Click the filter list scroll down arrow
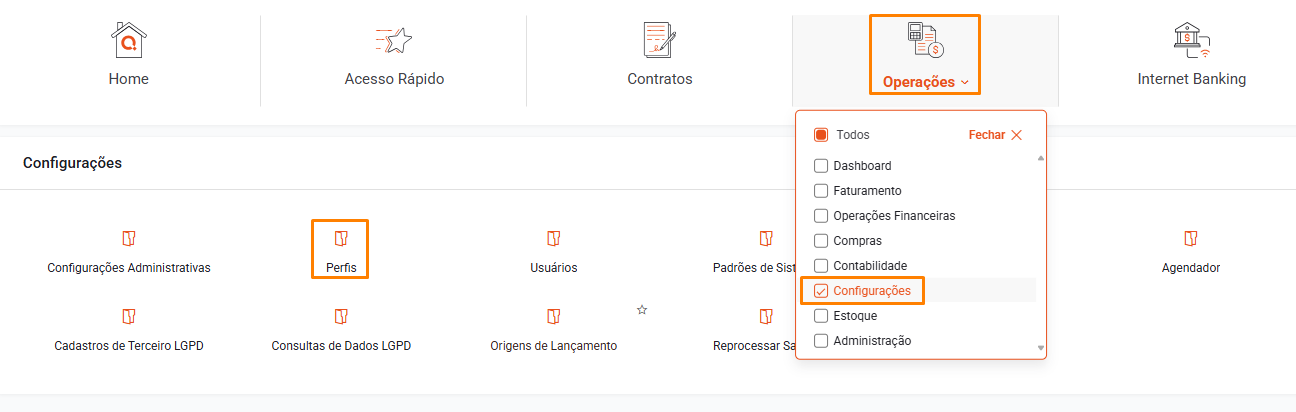Viewport: 1296px width, 412px height. [1041, 348]
